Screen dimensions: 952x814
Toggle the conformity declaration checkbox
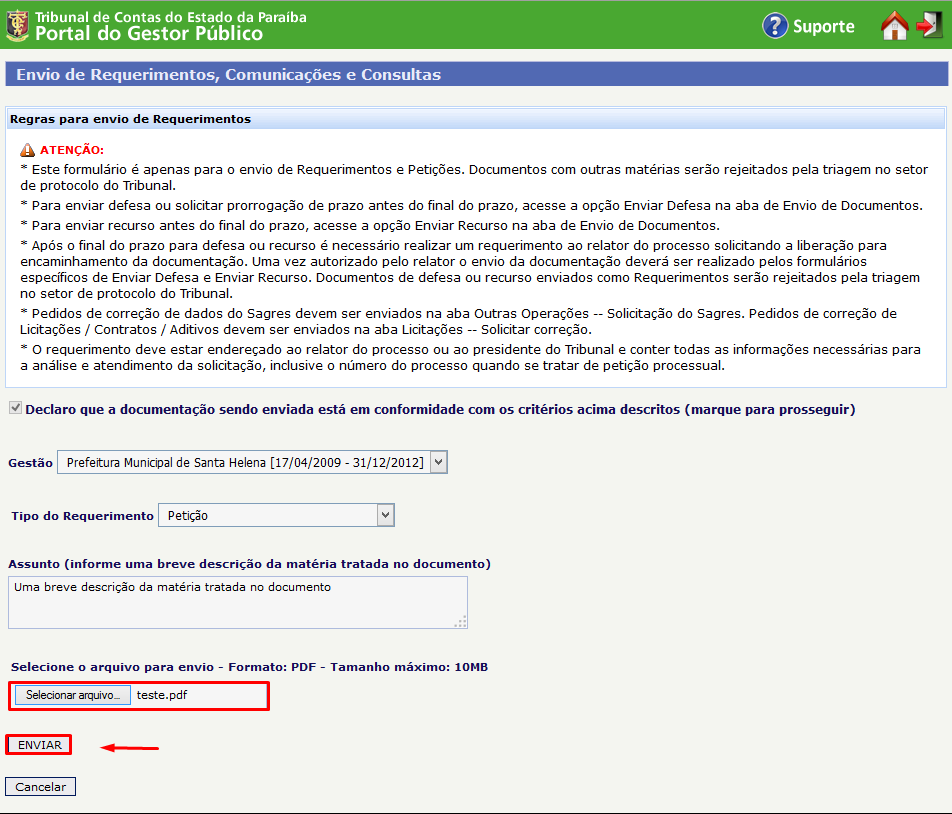pyautogui.click(x=15, y=409)
